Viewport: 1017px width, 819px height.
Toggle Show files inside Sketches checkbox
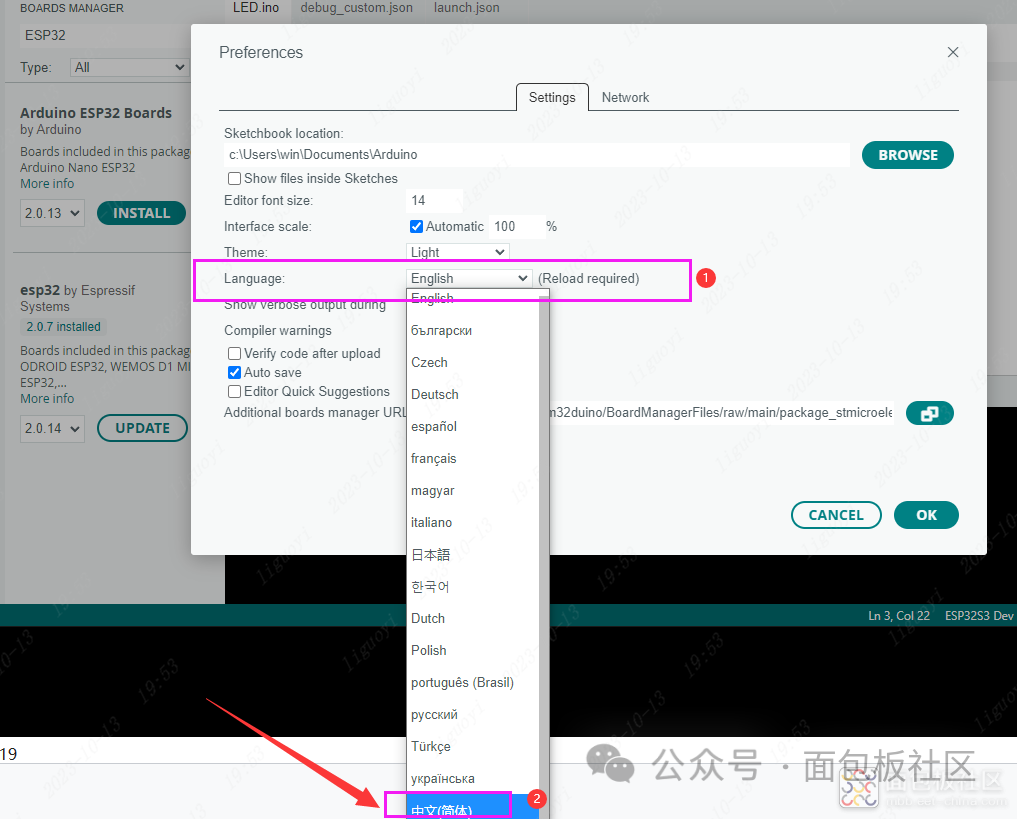(x=234, y=178)
